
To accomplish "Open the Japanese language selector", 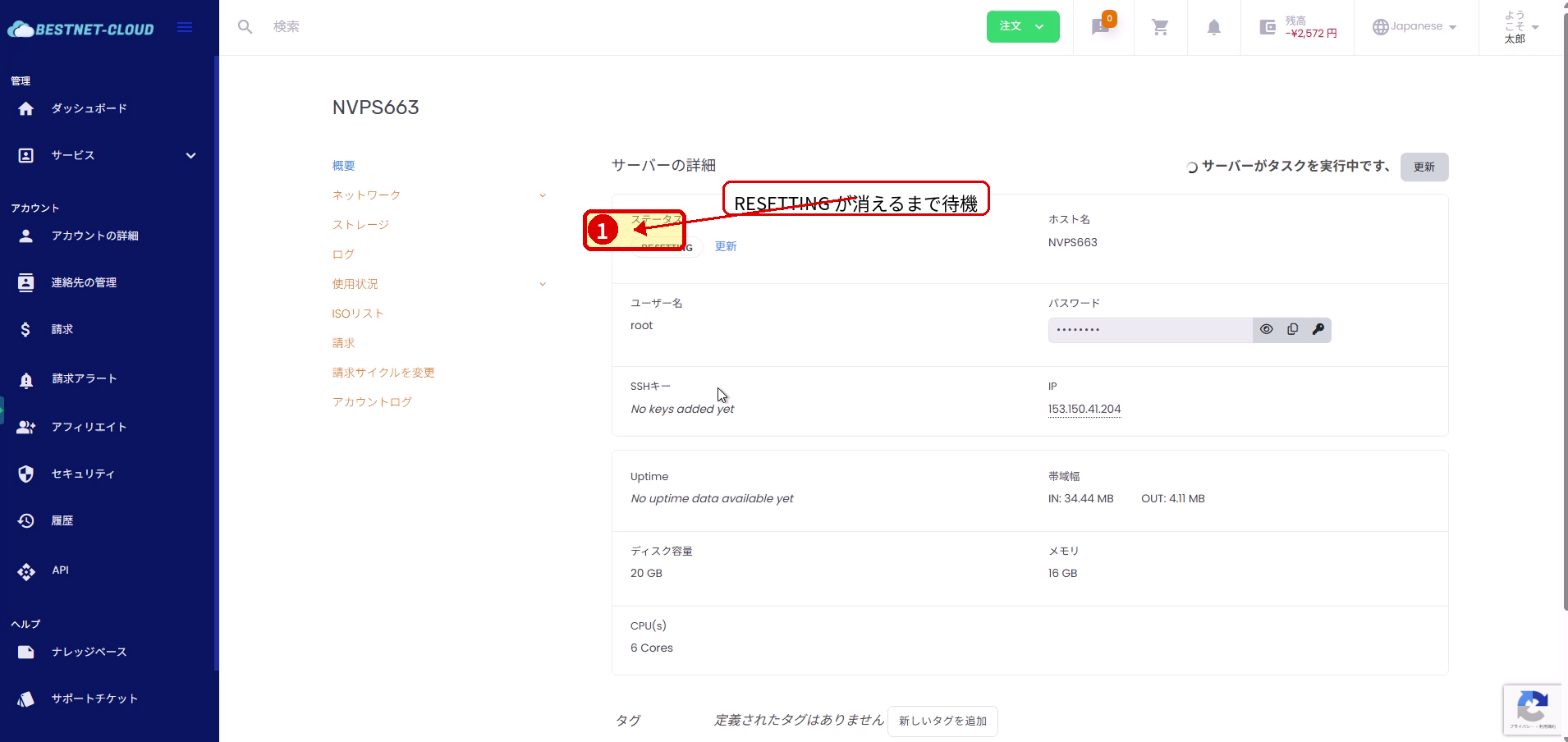I will (1414, 26).
